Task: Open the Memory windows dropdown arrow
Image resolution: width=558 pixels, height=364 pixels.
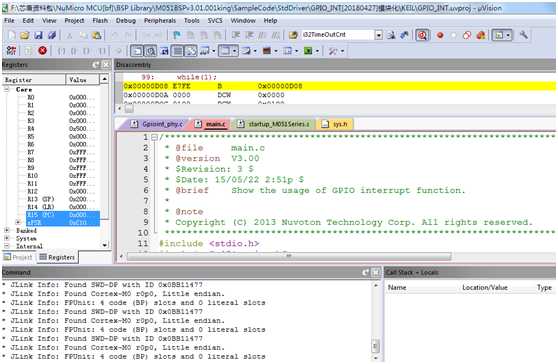Action: (x=235, y=51)
